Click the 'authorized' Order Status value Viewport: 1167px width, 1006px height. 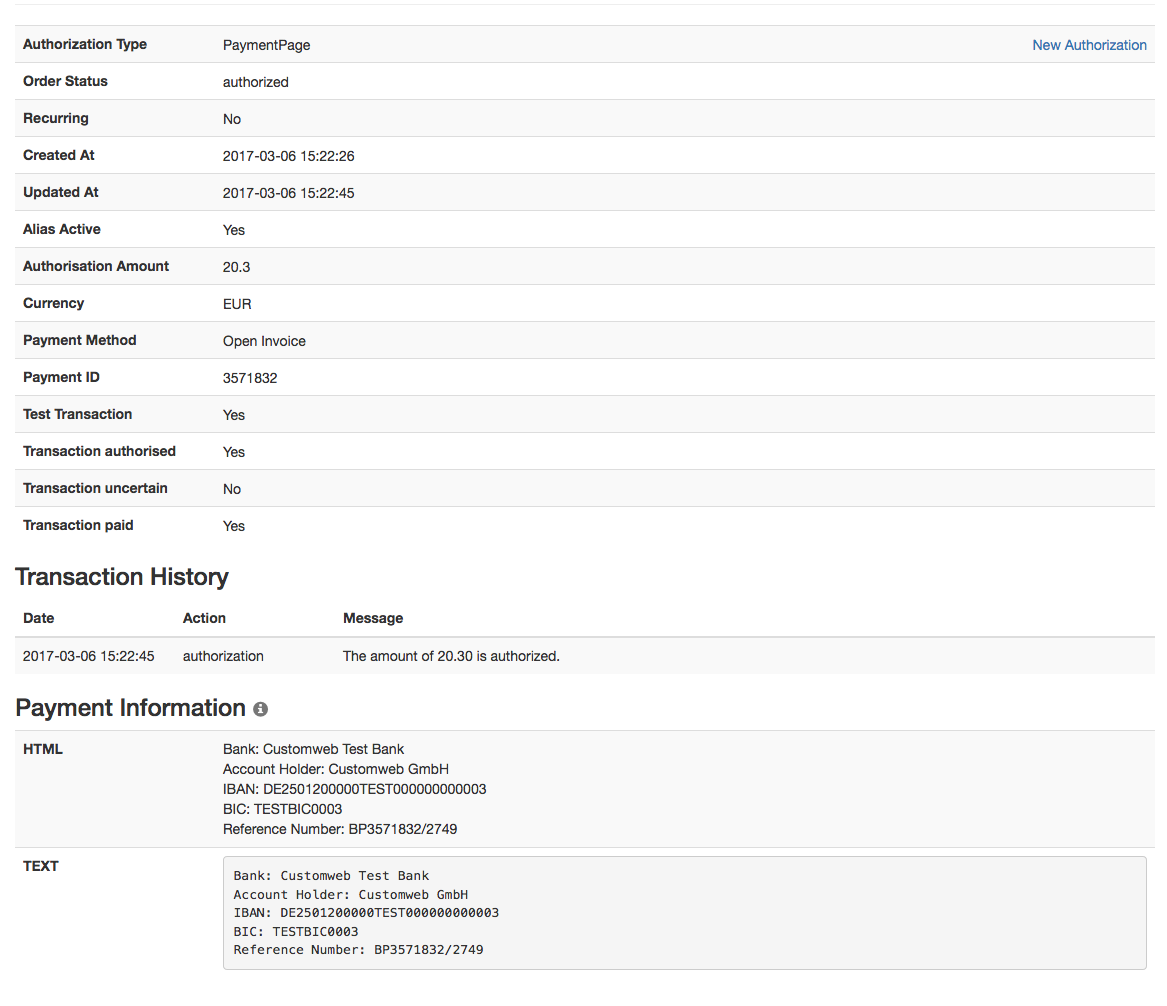pyautogui.click(x=255, y=82)
